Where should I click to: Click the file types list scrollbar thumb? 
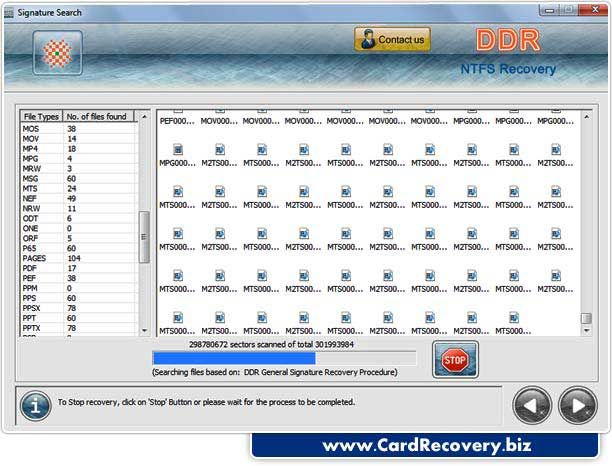tap(144, 237)
